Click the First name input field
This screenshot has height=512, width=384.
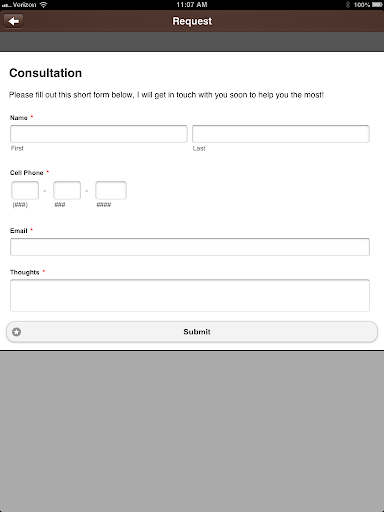pos(99,134)
